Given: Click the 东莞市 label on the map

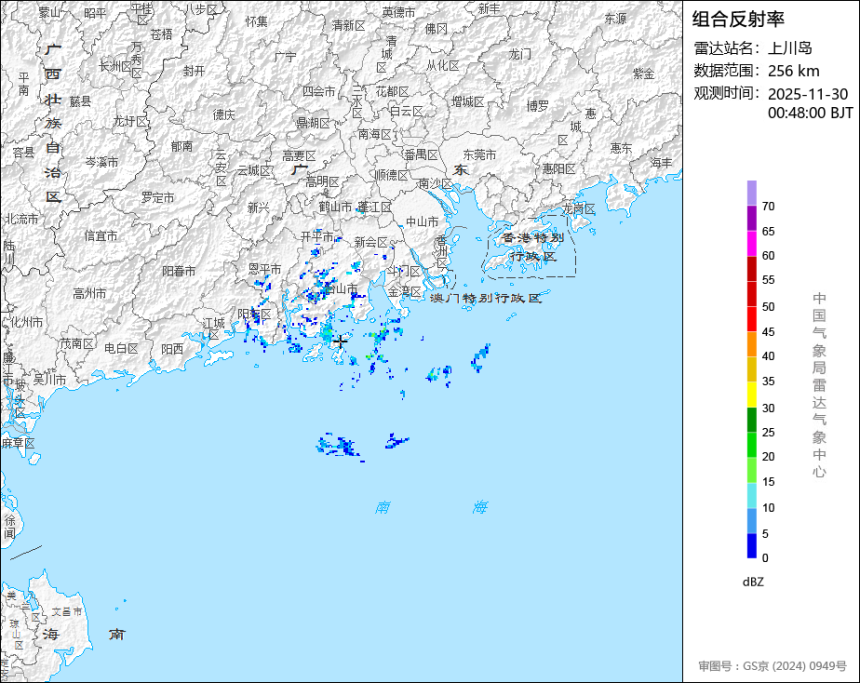Looking at the screenshot, I should (479, 155).
